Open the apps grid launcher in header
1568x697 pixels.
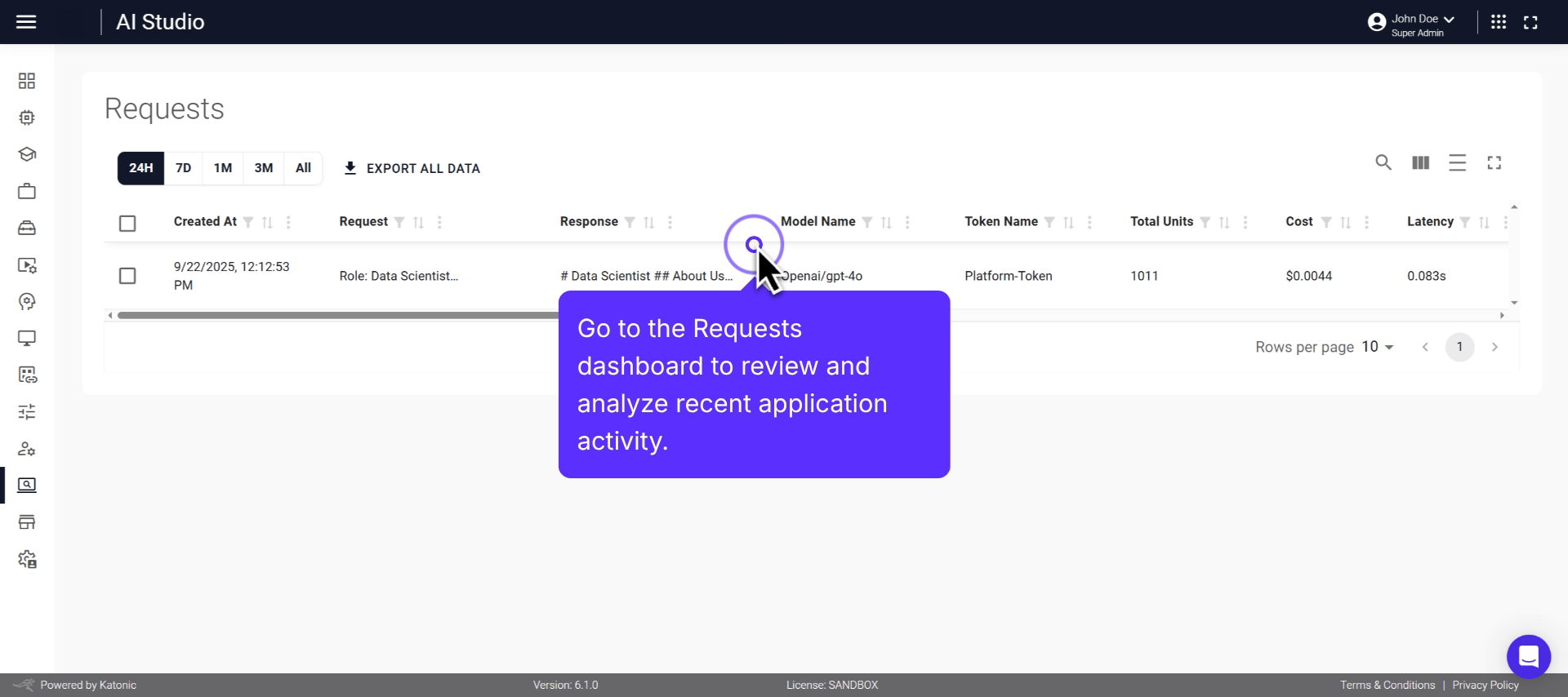pyautogui.click(x=1499, y=22)
